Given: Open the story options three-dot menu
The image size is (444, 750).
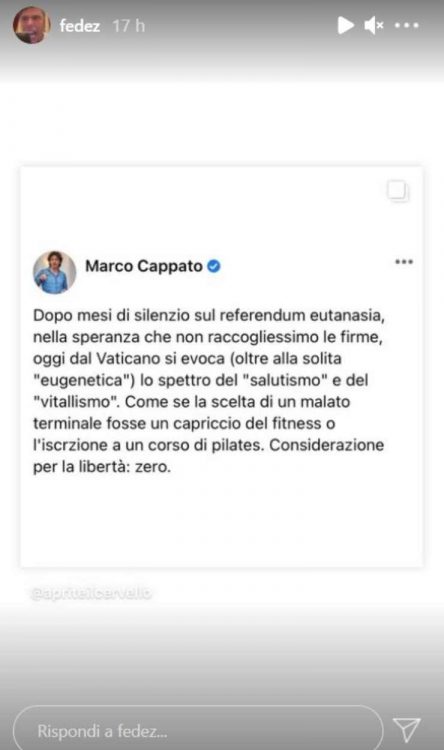Looking at the screenshot, I should [x=407, y=25].
